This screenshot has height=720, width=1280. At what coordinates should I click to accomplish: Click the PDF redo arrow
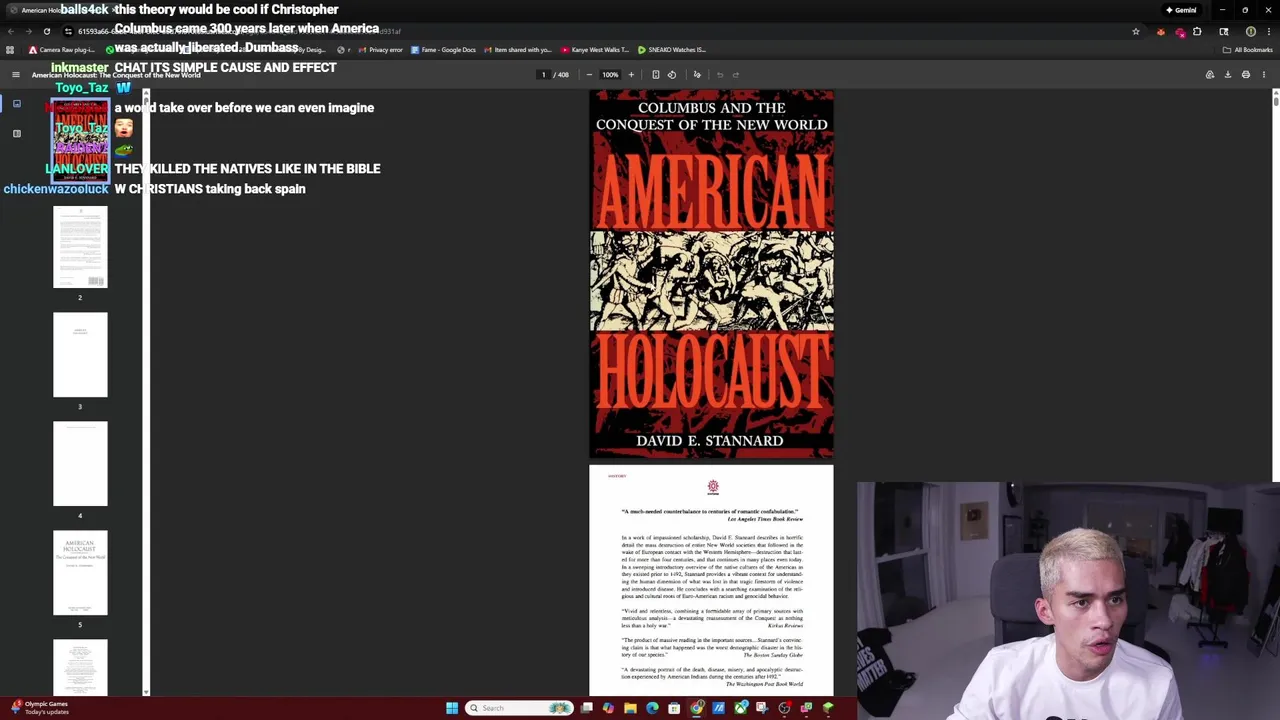click(736, 75)
